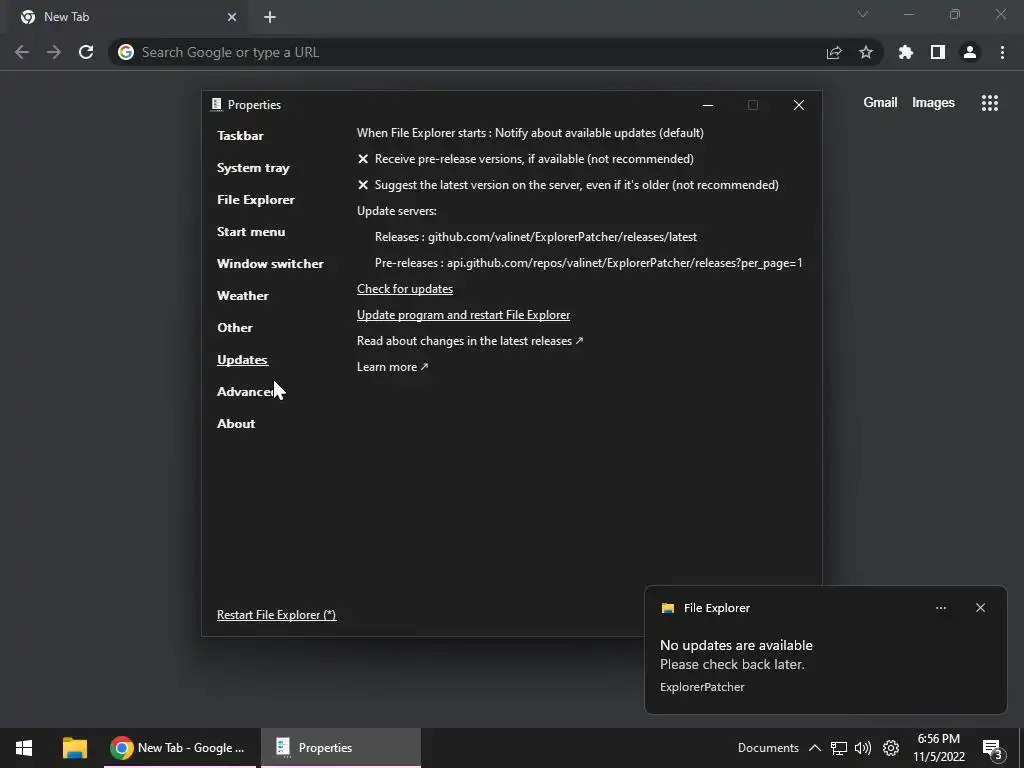The width and height of the screenshot is (1024, 768).
Task: Open the File Explorer section
Action: [x=255, y=200]
